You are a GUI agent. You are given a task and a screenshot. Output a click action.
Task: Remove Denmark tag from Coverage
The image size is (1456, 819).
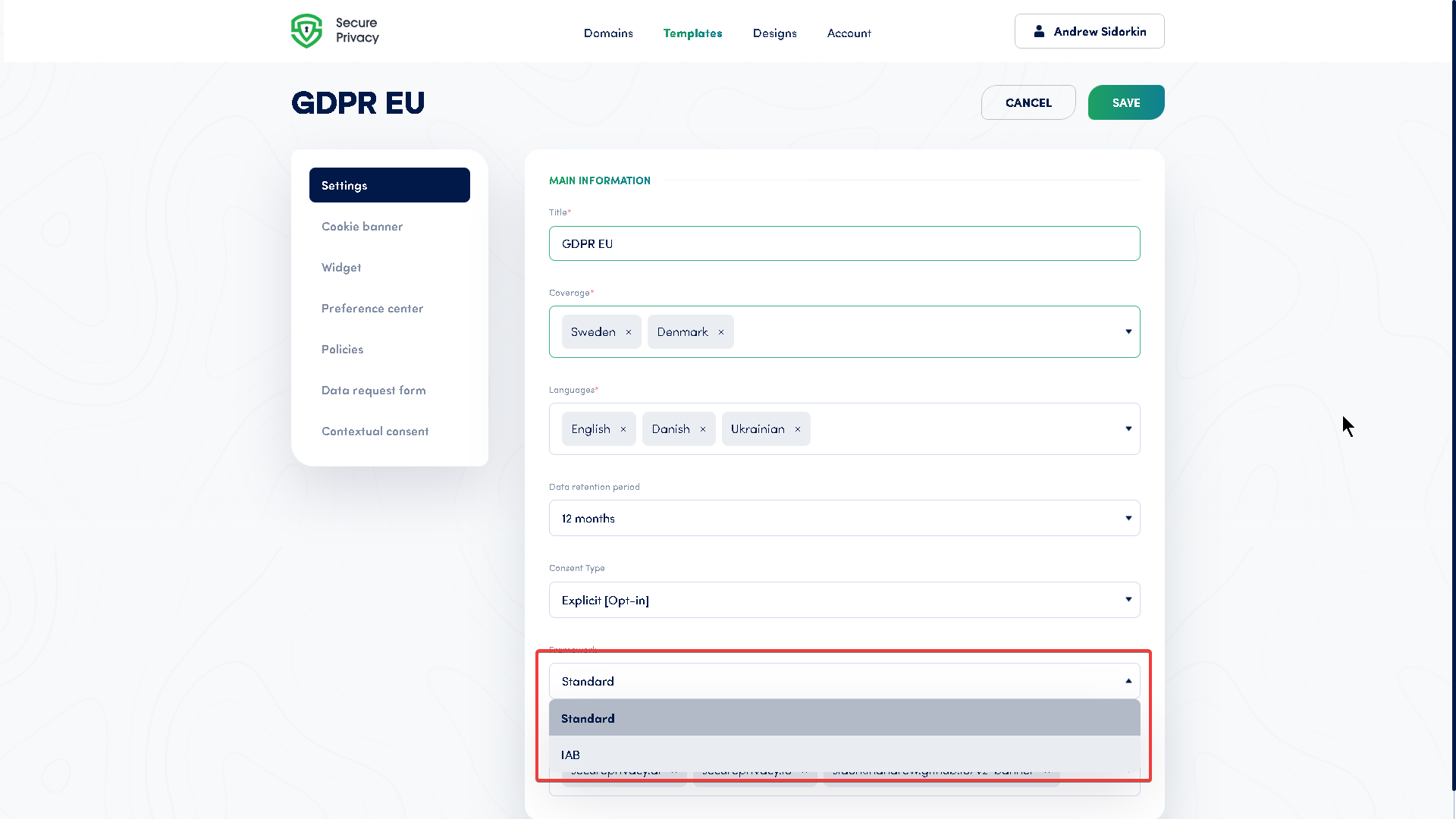point(721,332)
